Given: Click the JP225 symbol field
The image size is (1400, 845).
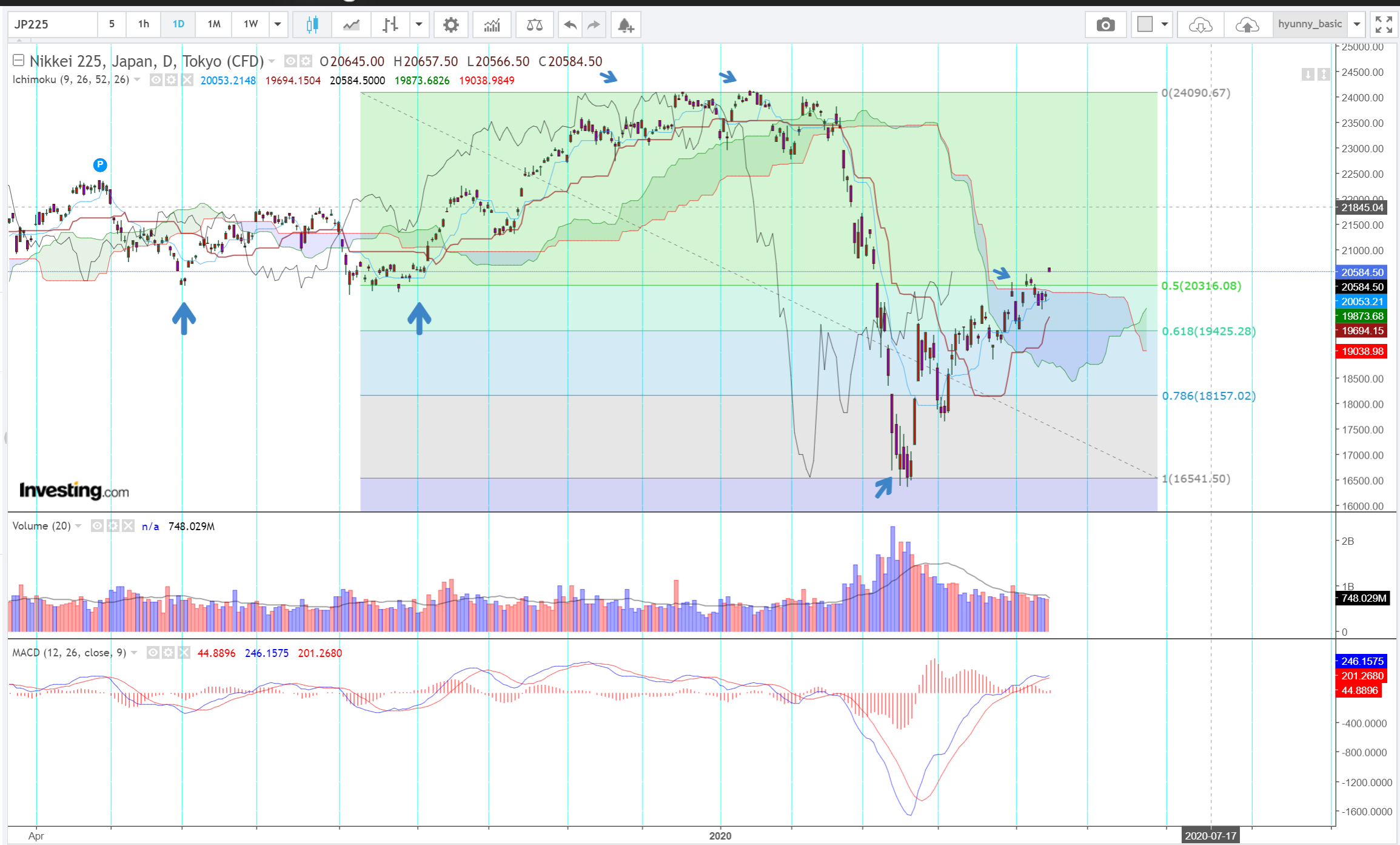Looking at the screenshot, I should 52,24.
